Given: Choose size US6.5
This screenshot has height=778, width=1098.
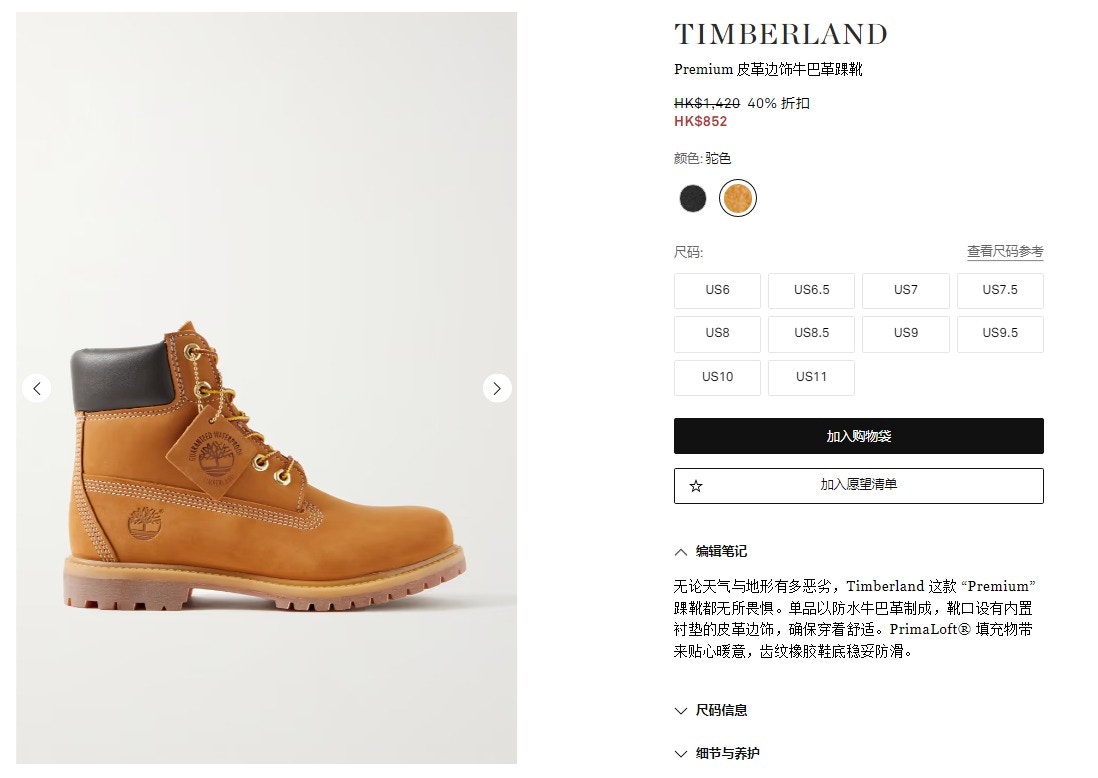Looking at the screenshot, I should coord(811,291).
